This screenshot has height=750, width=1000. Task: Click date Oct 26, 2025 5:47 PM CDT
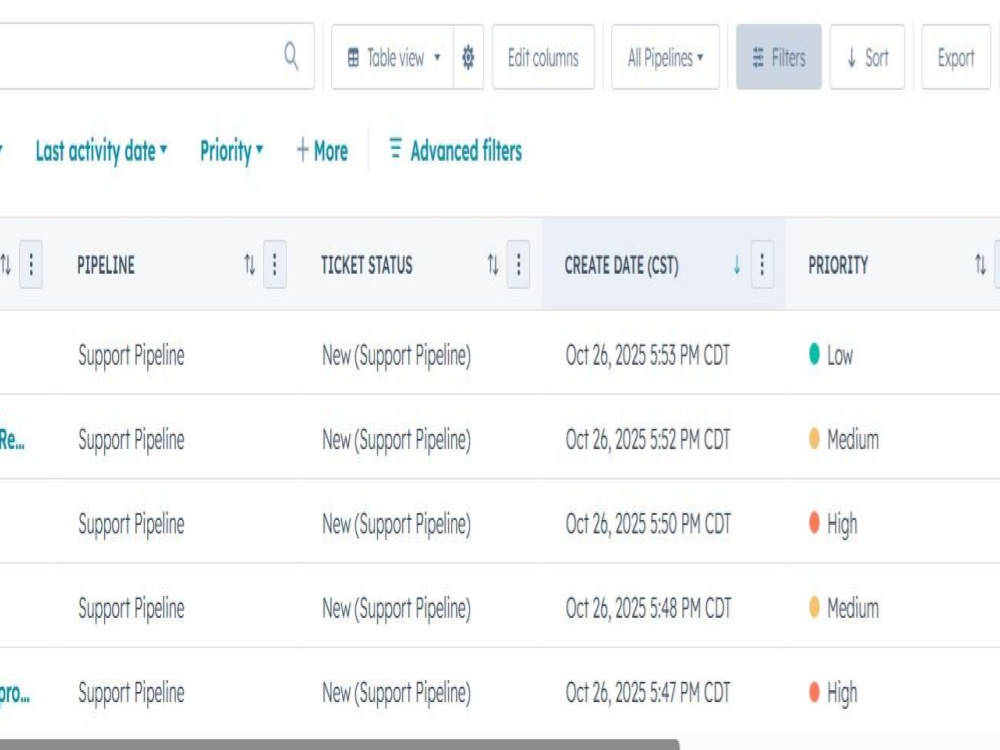(x=647, y=692)
